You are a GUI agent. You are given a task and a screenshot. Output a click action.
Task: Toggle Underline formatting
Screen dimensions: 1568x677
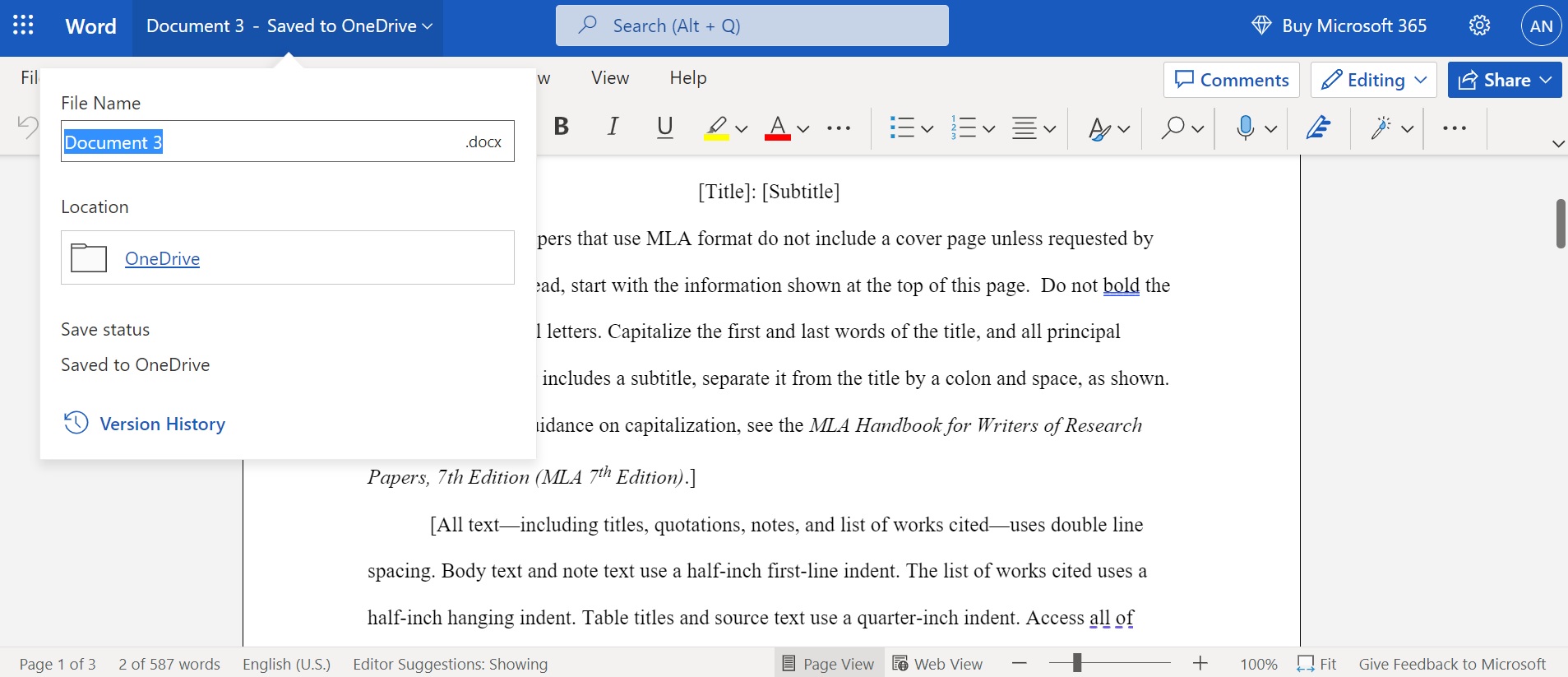(x=664, y=127)
